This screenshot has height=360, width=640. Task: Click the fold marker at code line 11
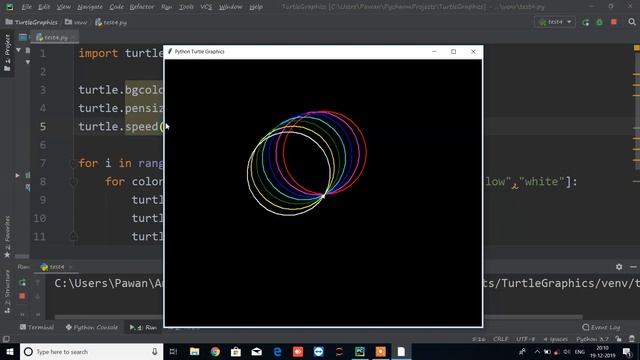click(x=73, y=236)
